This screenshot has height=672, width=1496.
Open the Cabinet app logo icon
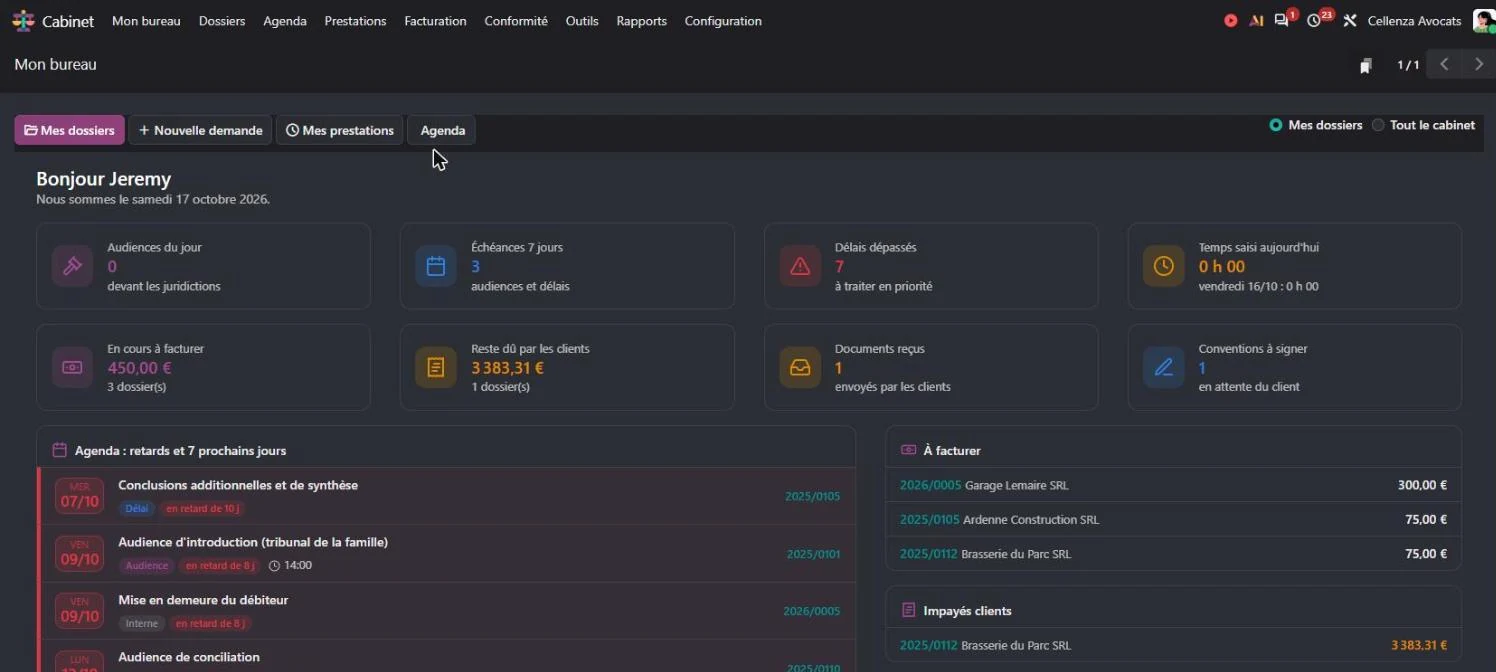[23, 21]
